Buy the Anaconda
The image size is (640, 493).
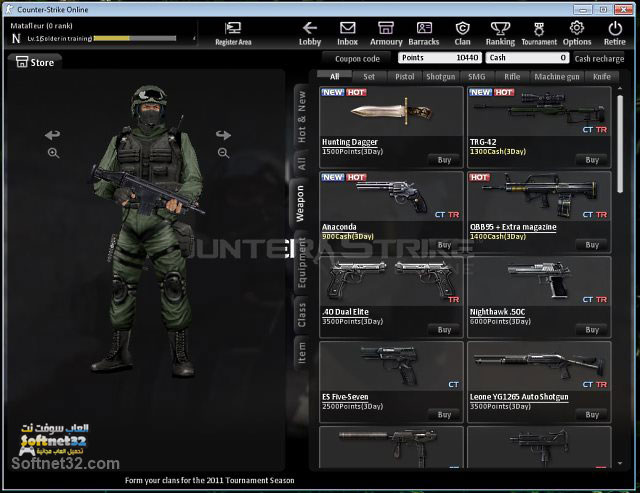(444, 245)
